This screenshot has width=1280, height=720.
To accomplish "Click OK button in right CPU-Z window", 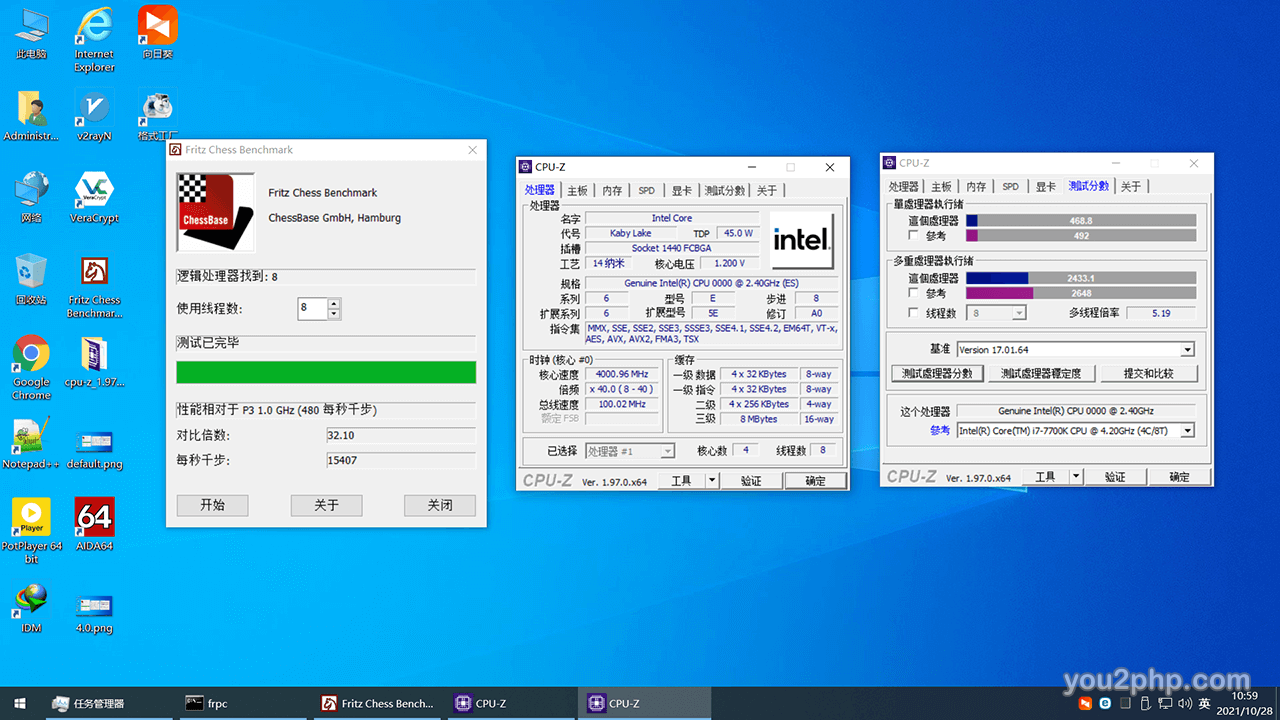I will (1180, 477).
